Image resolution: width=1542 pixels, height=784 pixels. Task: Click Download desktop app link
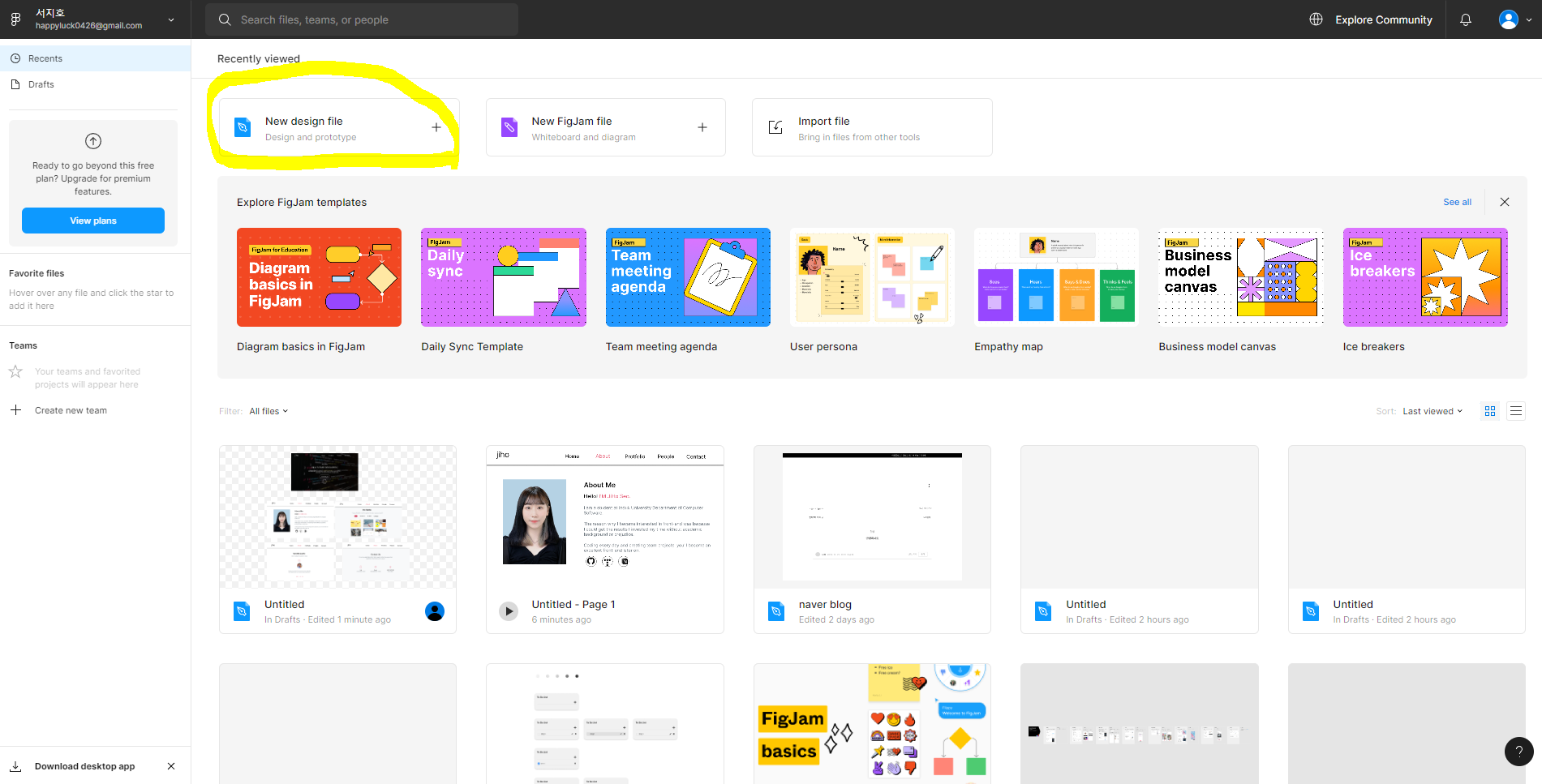[84, 766]
